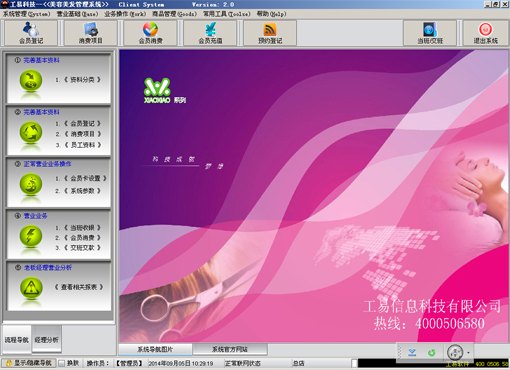The image size is (510, 370).
Task: Click the 当班/交班 toolbar button
Action: tap(430, 33)
